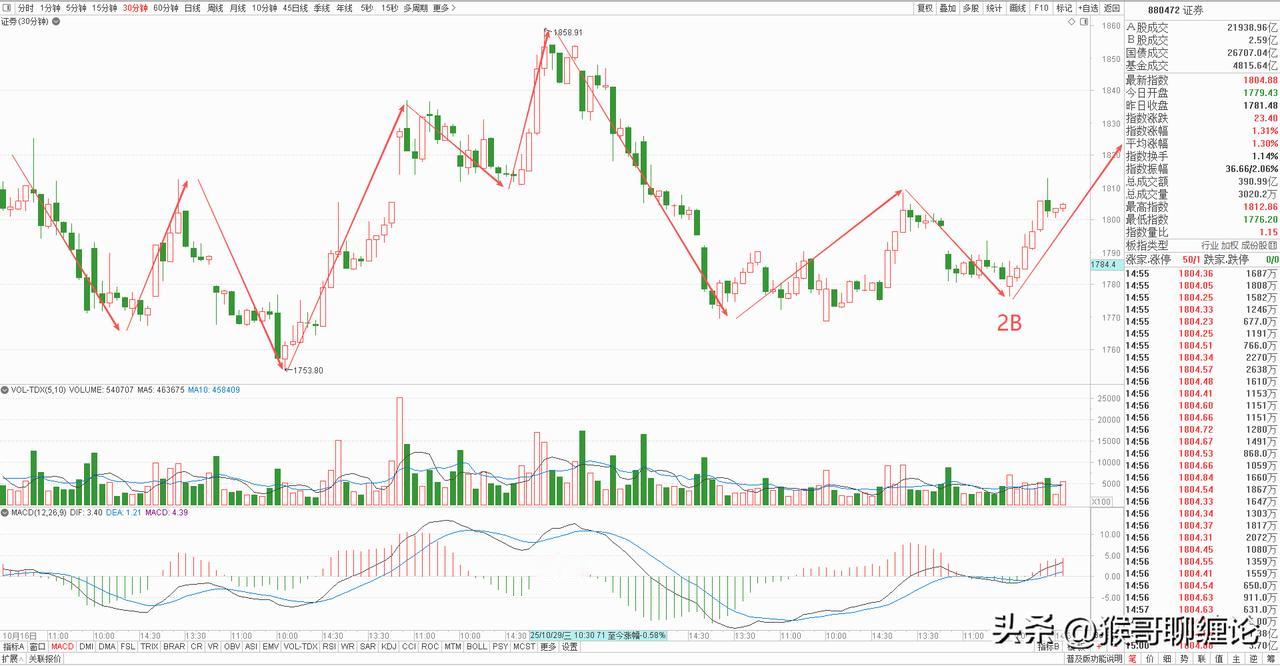Select the EMV indicator tab

271,646
